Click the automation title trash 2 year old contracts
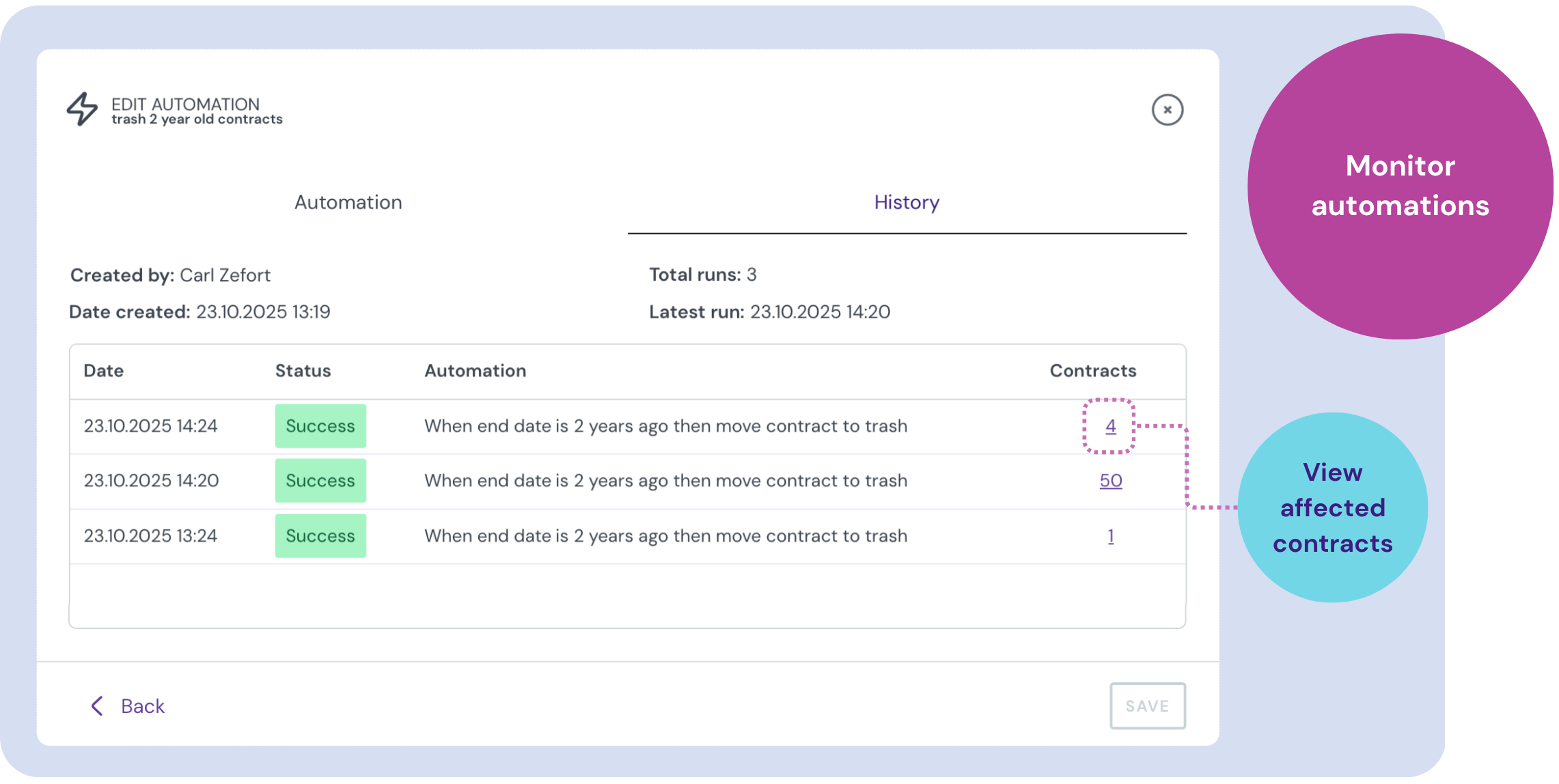This screenshot has width=1559, height=784. click(x=197, y=119)
